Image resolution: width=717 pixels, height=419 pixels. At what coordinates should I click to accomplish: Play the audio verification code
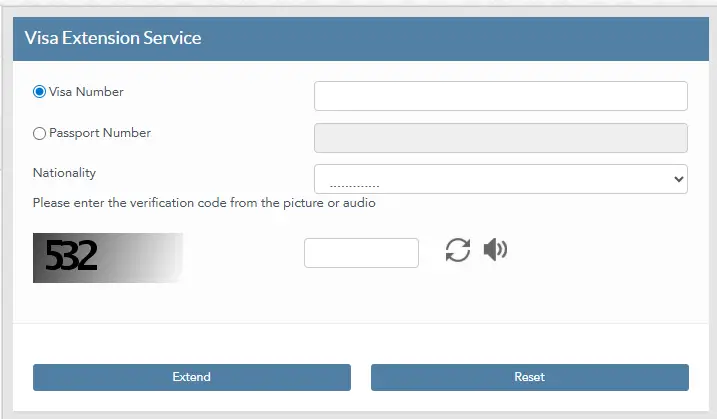click(x=495, y=250)
